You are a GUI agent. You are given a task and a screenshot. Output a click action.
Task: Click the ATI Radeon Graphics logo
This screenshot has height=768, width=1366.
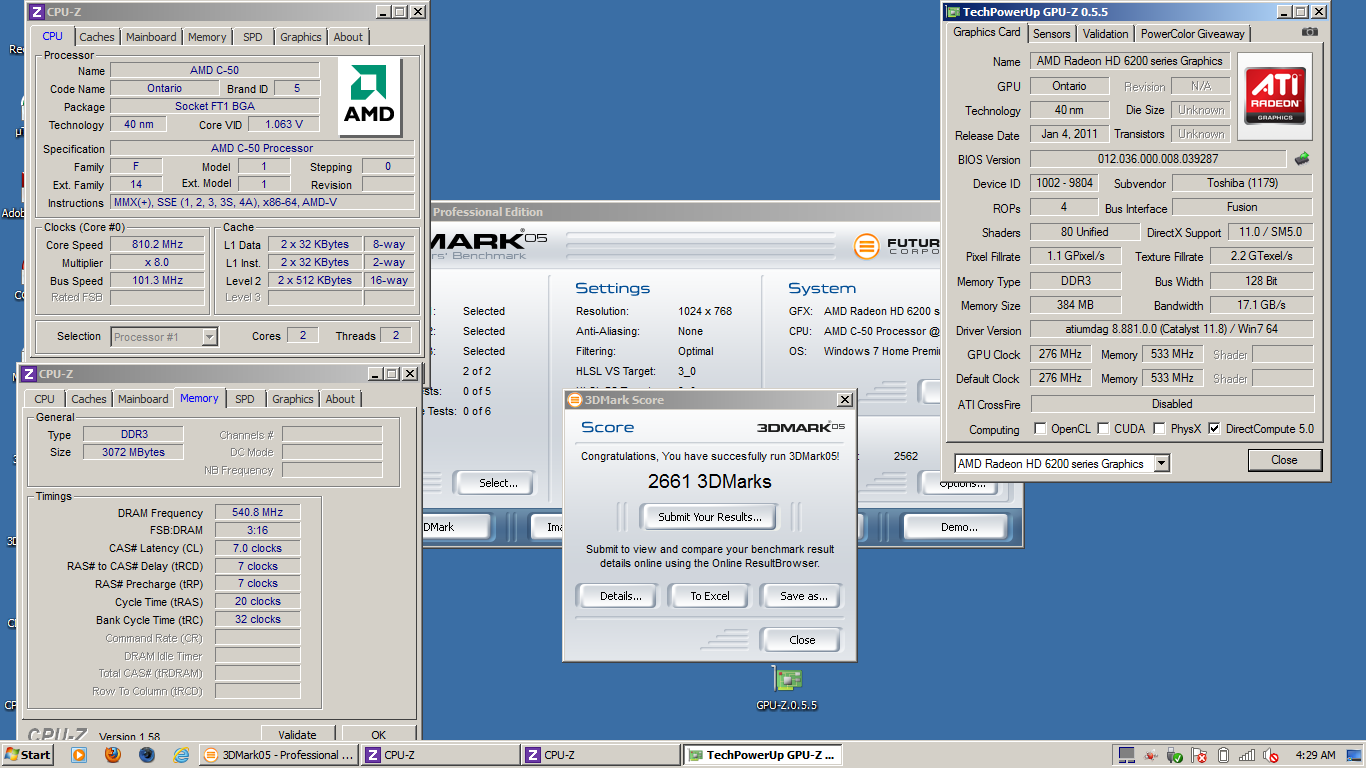coord(1274,96)
